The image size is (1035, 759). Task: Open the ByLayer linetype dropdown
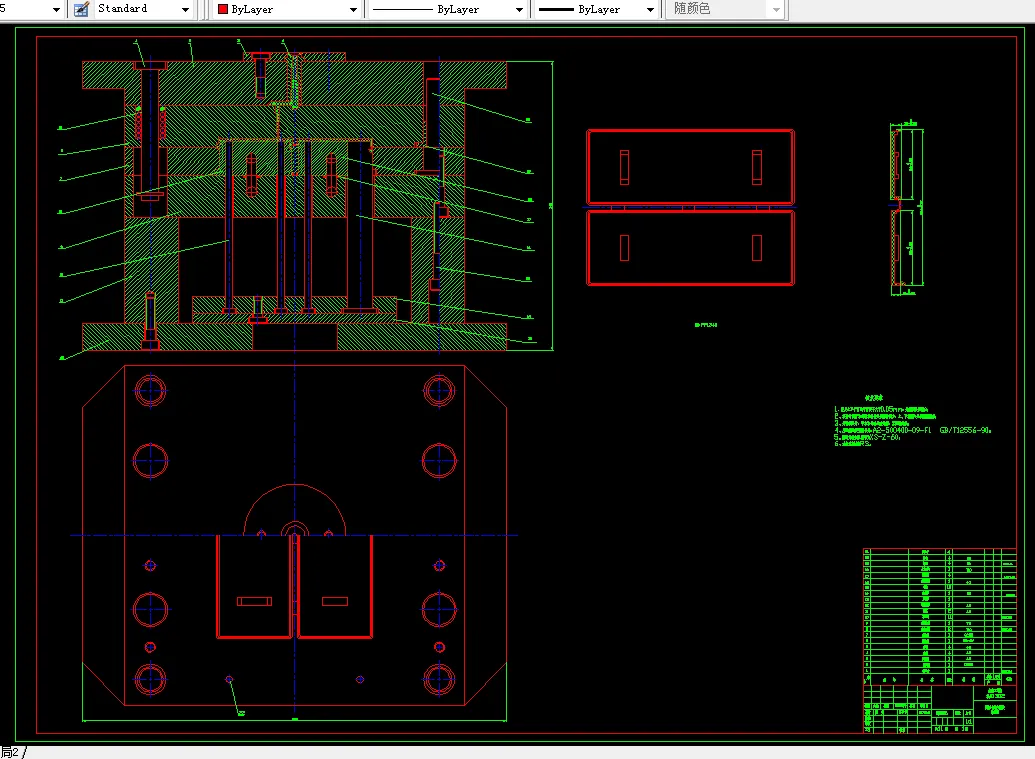pyautogui.click(x=448, y=9)
